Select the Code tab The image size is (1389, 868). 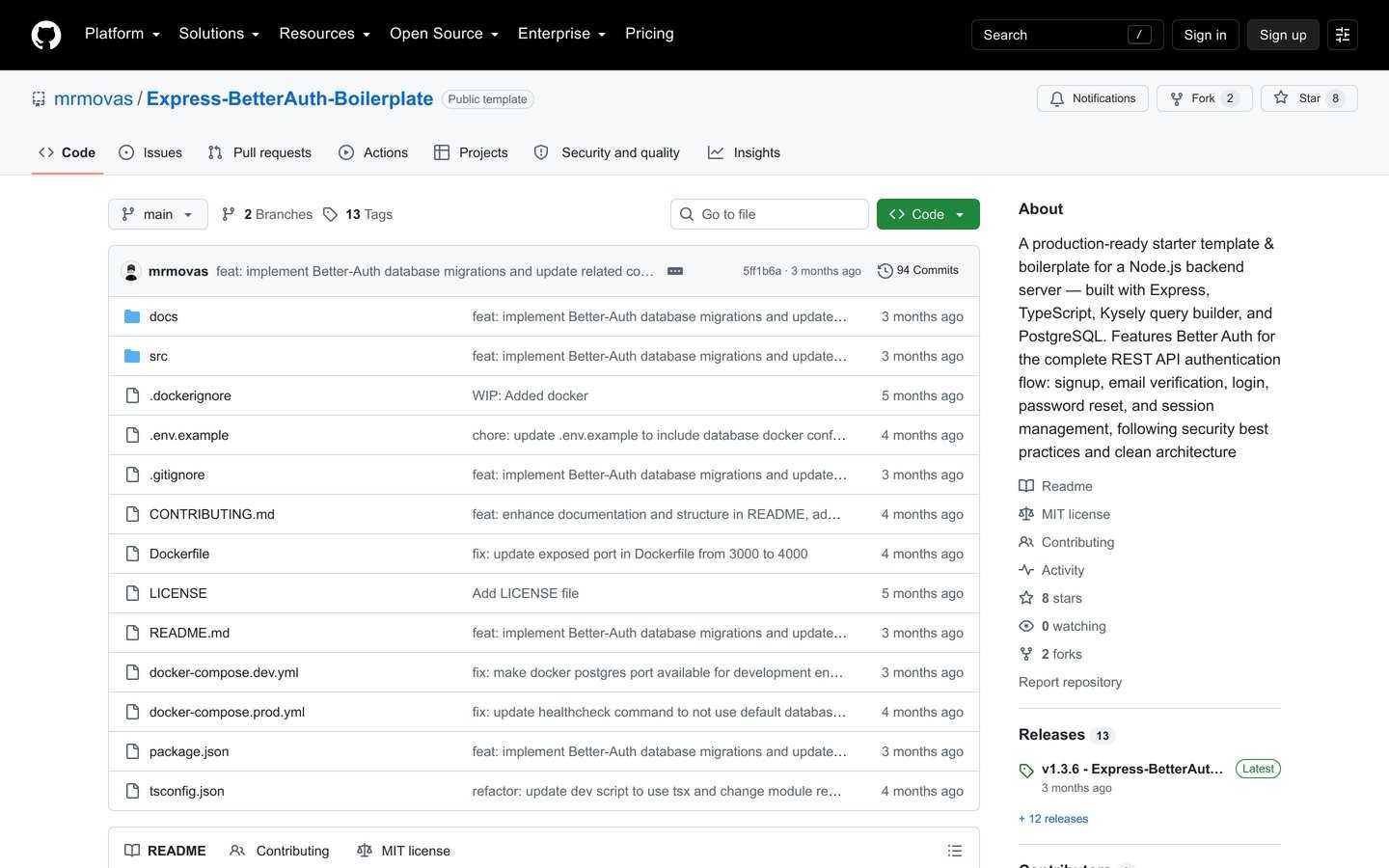click(67, 152)
